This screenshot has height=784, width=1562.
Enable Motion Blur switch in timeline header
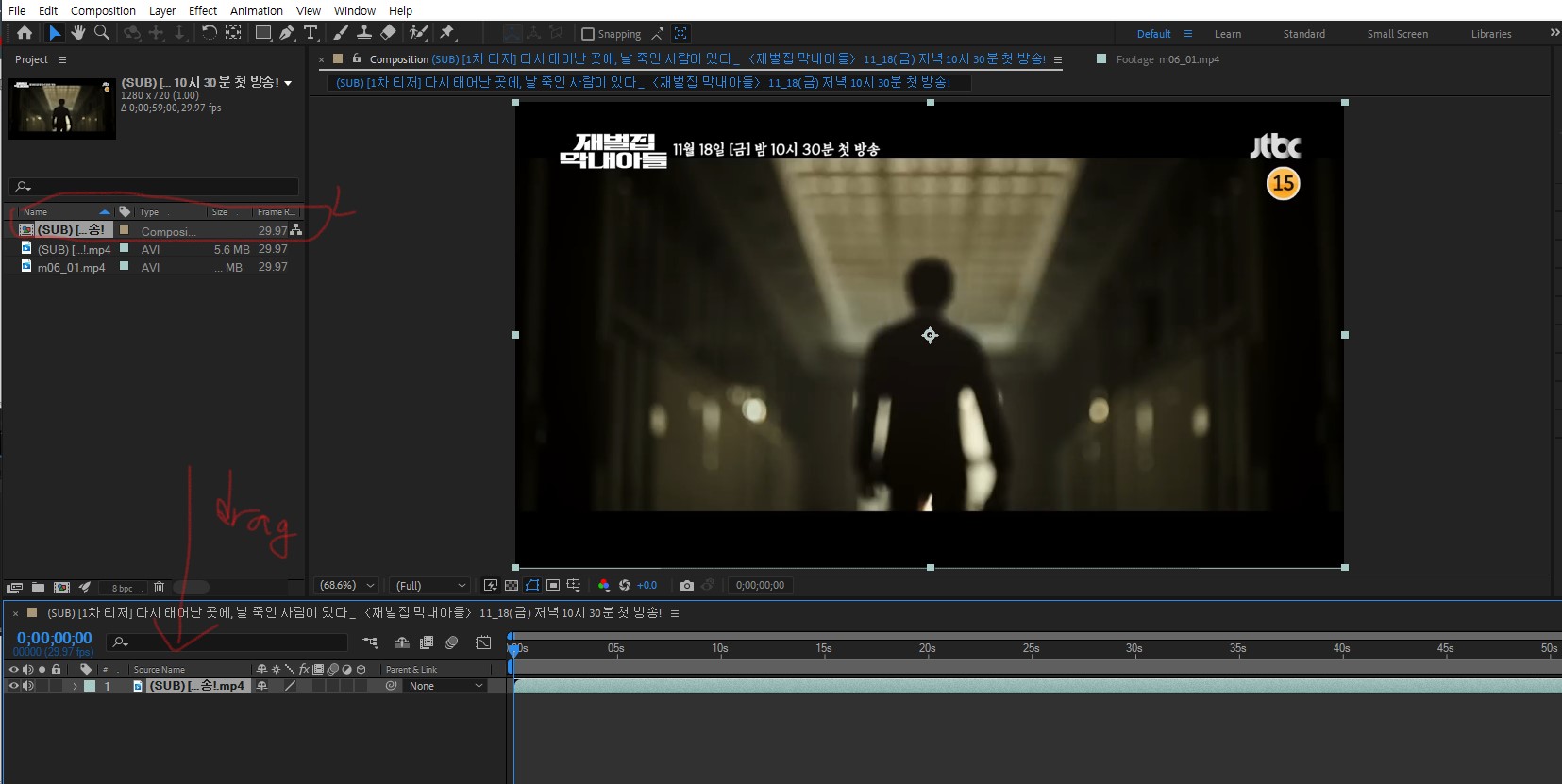(452, 642)
